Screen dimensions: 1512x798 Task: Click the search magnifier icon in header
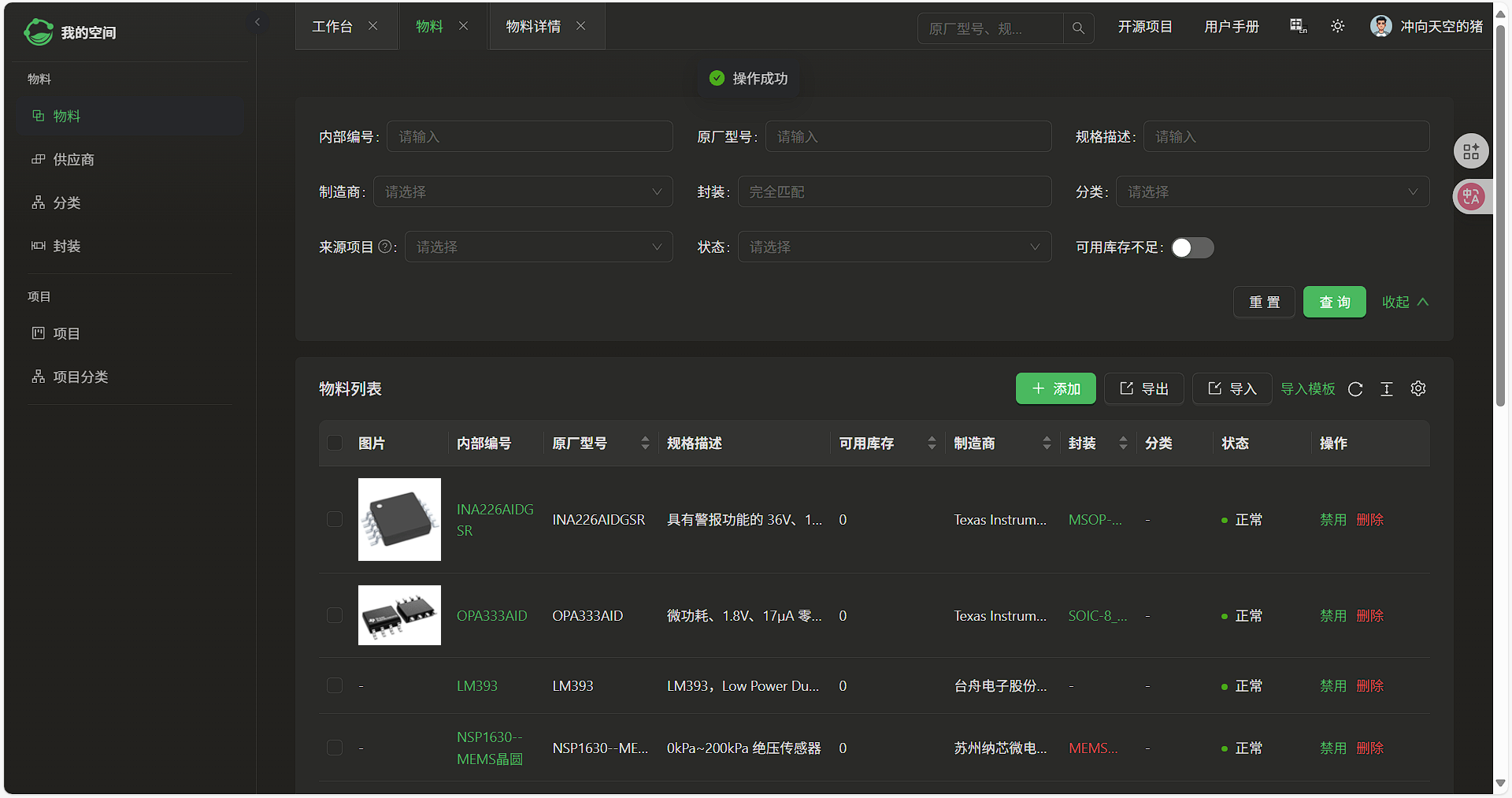tap(1078, 28)
